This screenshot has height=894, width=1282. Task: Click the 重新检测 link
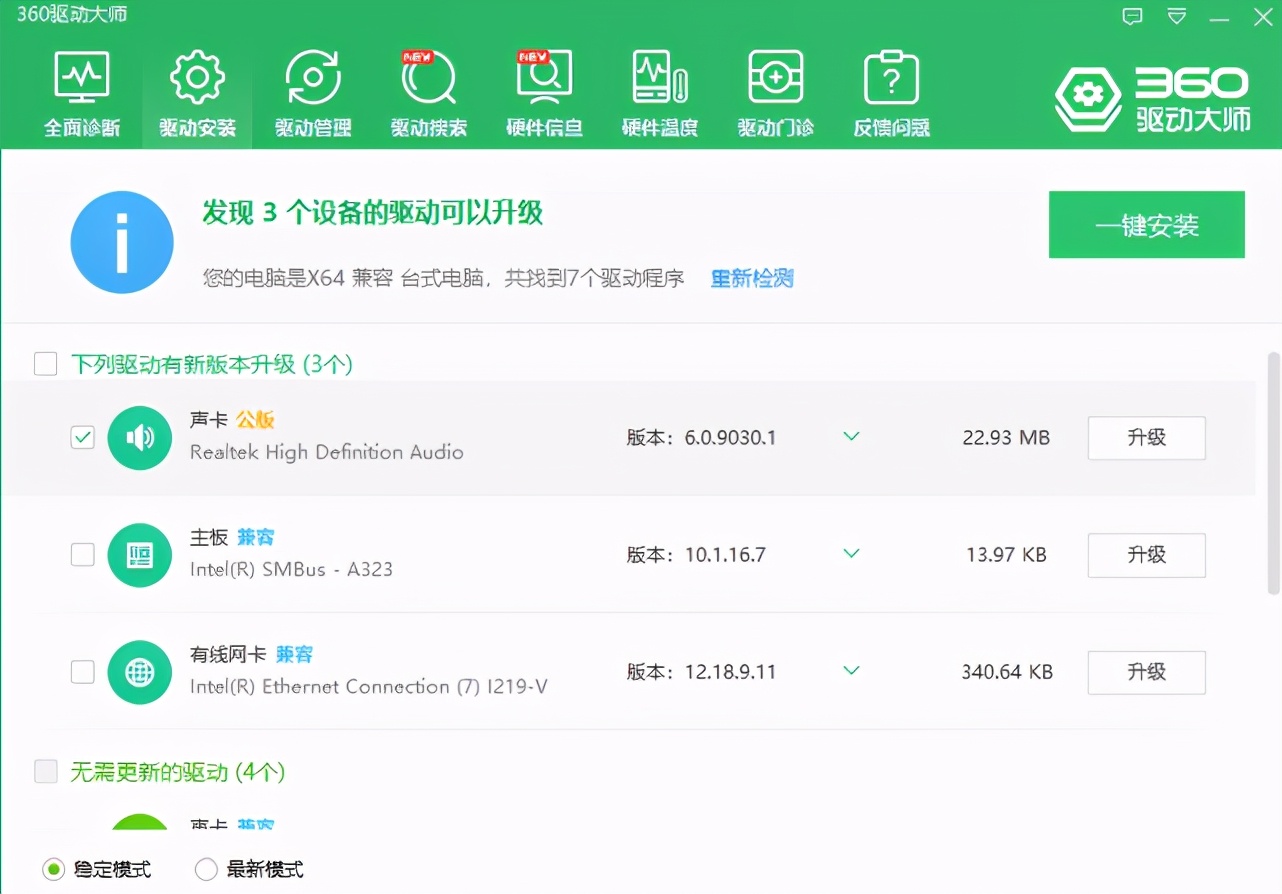752,279
